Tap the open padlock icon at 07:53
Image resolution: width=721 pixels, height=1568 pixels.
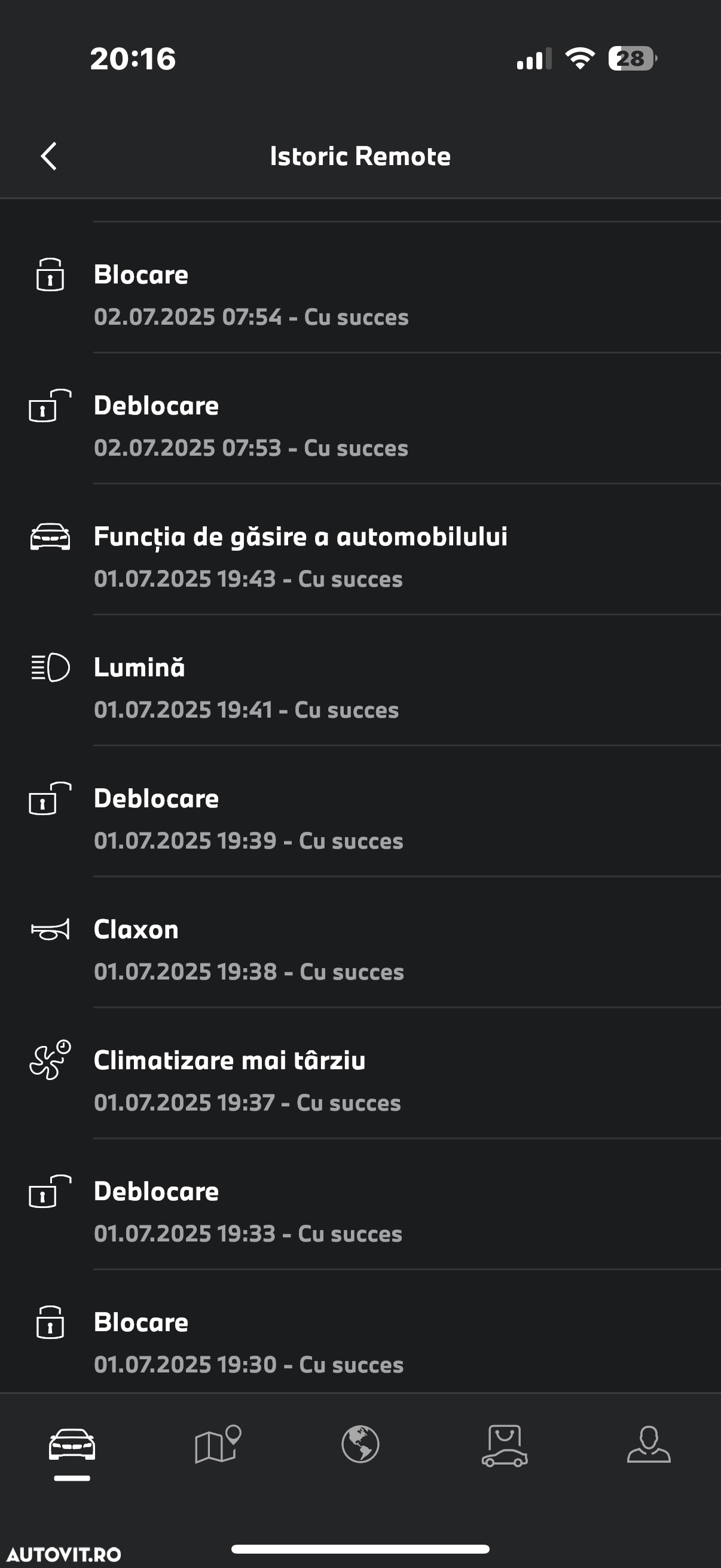click(x=50, y=405)
